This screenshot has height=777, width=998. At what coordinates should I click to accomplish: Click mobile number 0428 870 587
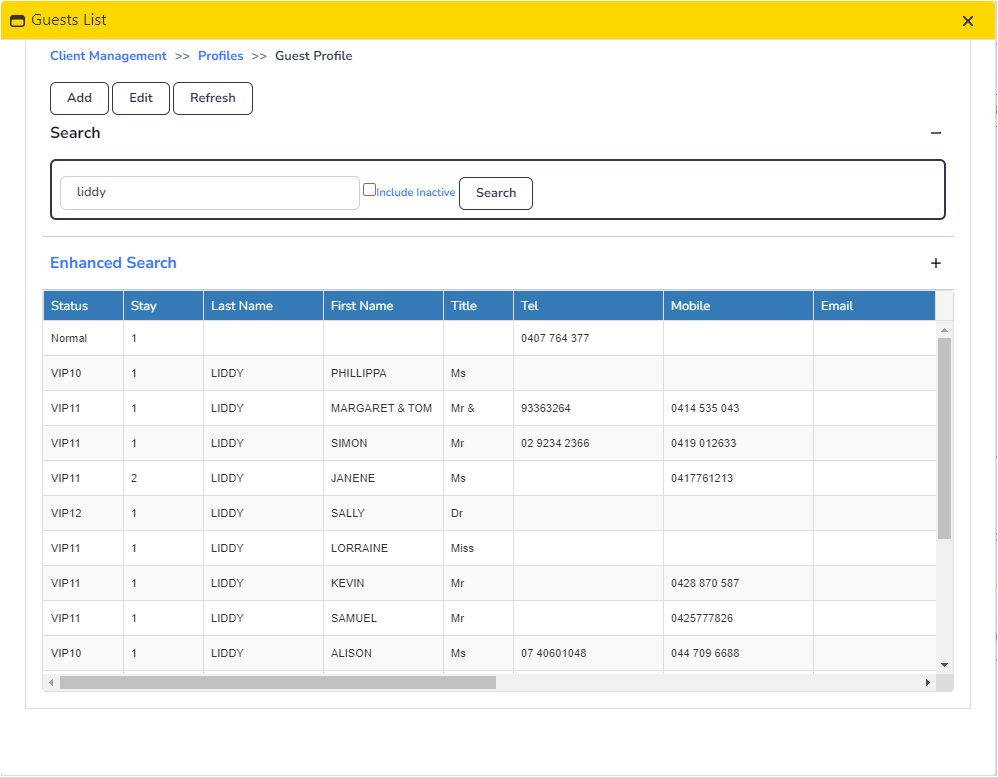[x=705, y=583]
